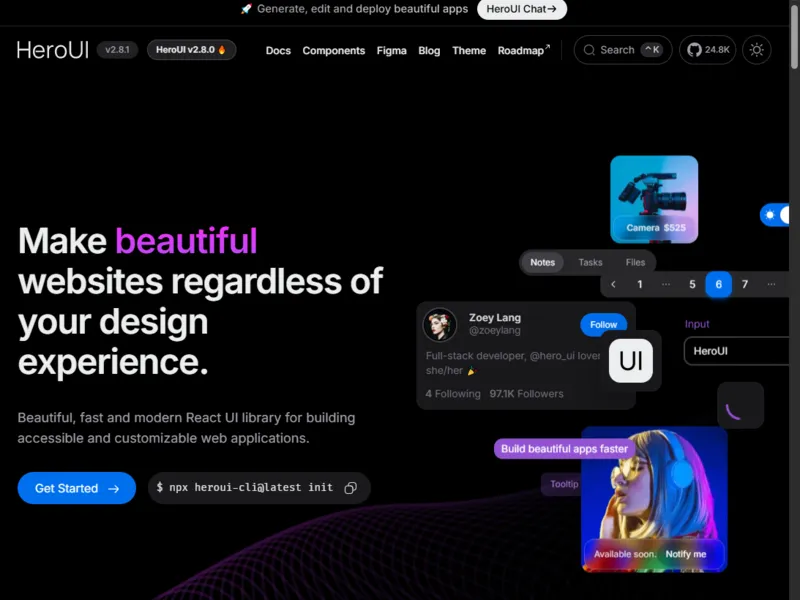Image resolution: width=800 pixels, height=600 pixels.
Task: Select active page 6 in pagination
Action: click(718, 284)
